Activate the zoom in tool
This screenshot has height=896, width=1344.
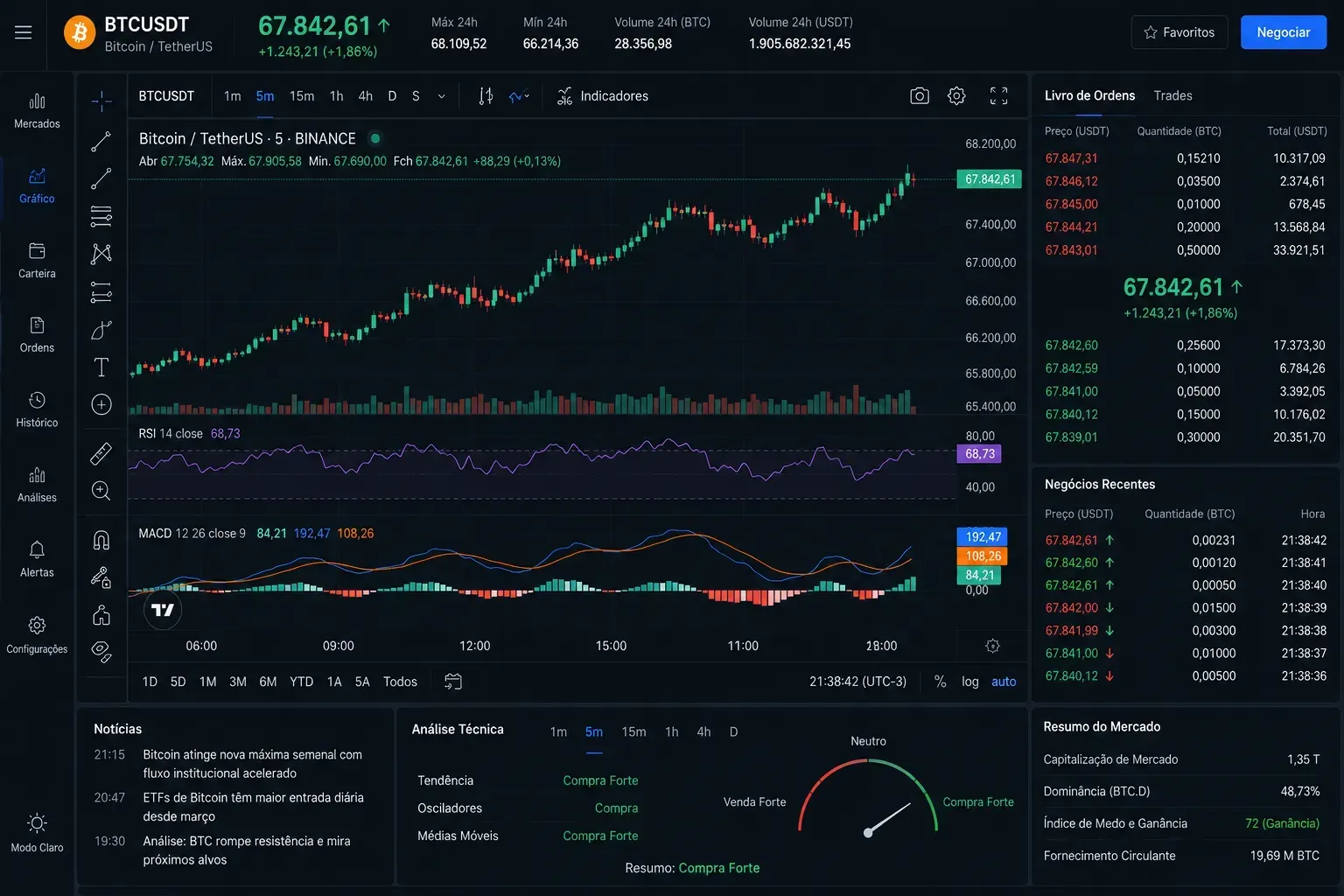pyautogui.click(x=101, y=491)
